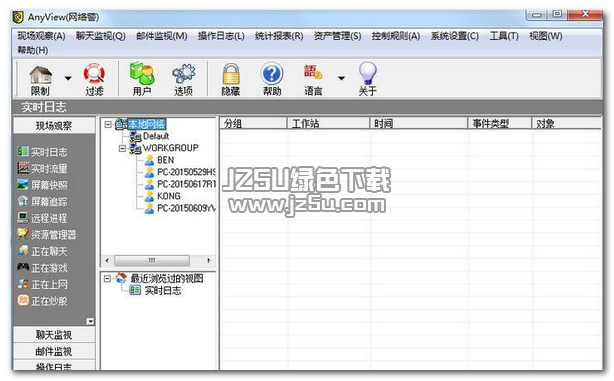
Task: Select workstation KONG in the tree
Action: 169,196
